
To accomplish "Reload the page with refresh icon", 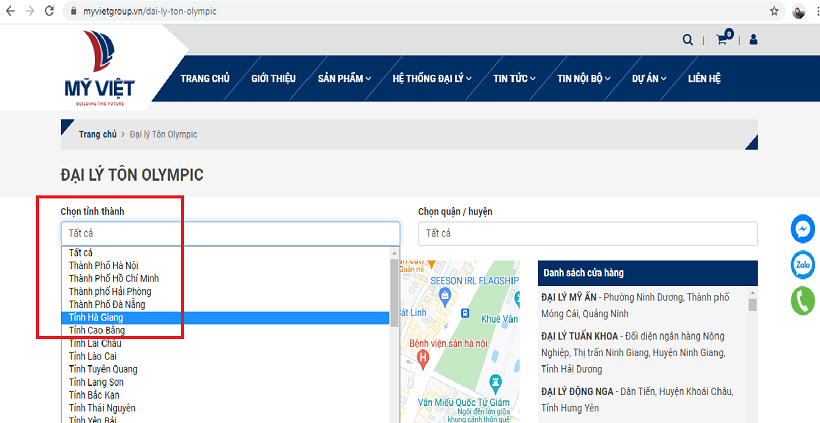I will tap(49, 11).
